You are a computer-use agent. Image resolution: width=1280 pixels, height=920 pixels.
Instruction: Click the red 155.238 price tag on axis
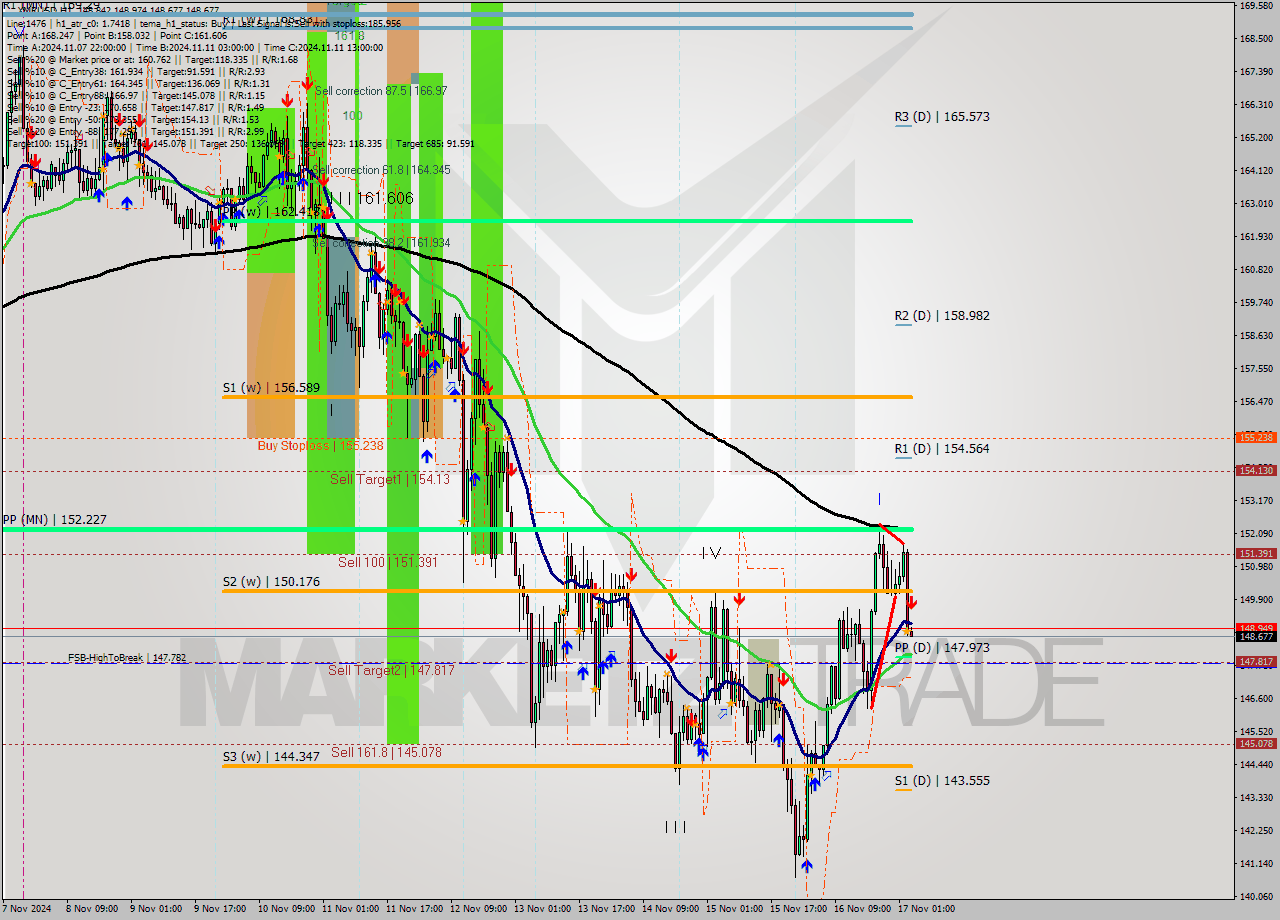(1256, 438)
